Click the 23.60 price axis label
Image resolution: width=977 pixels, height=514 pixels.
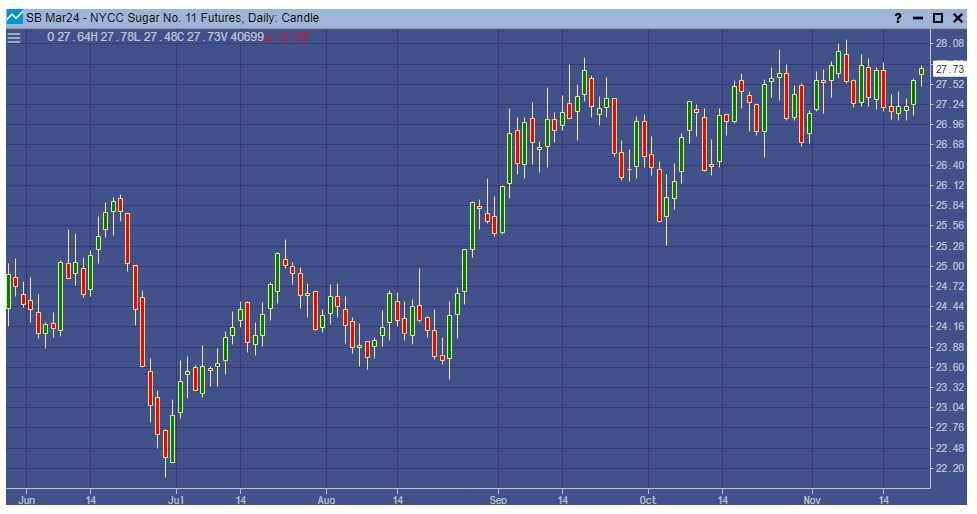pos(950,367)
